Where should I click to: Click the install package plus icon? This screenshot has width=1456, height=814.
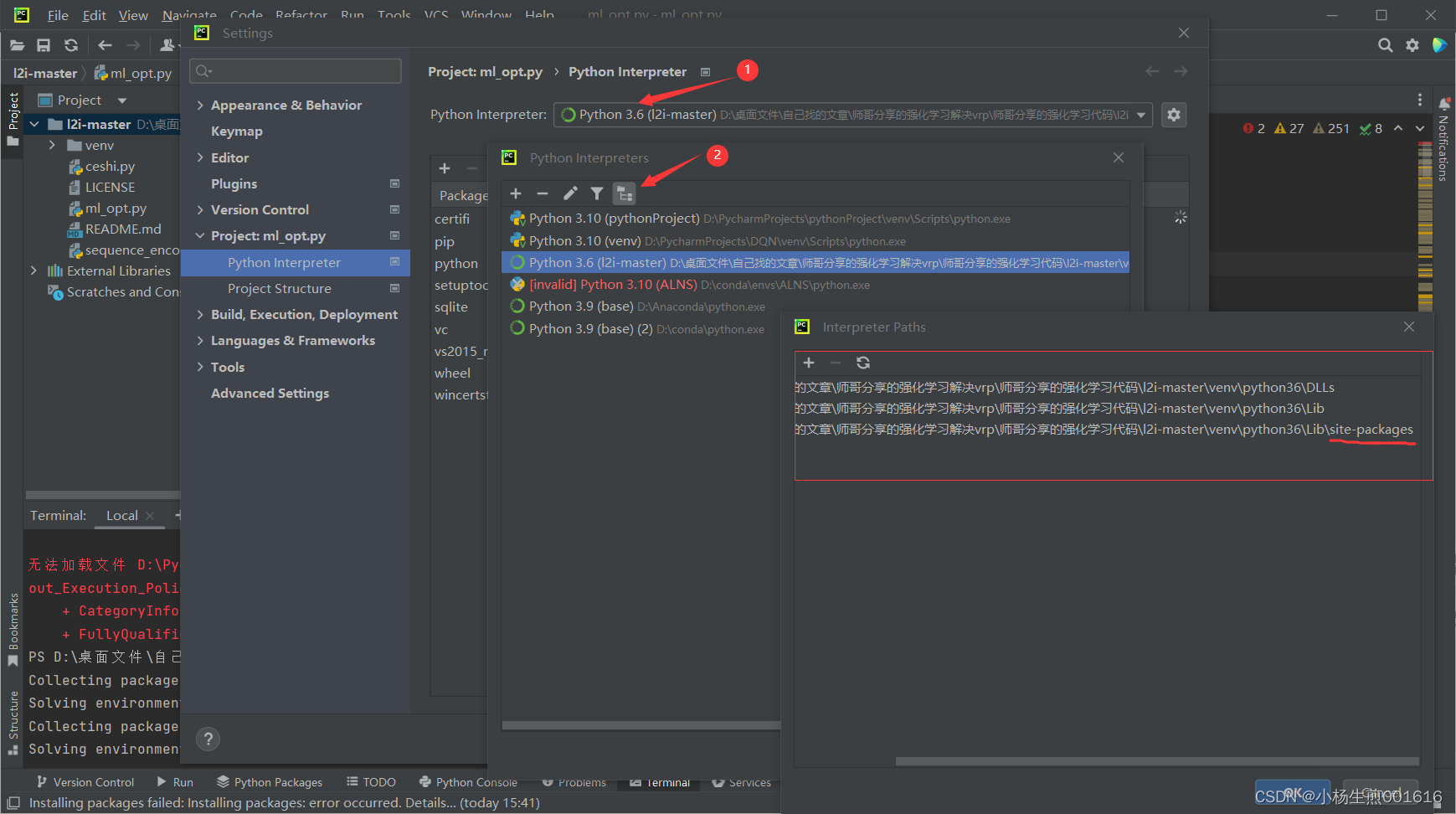click(x=445, y=168)
